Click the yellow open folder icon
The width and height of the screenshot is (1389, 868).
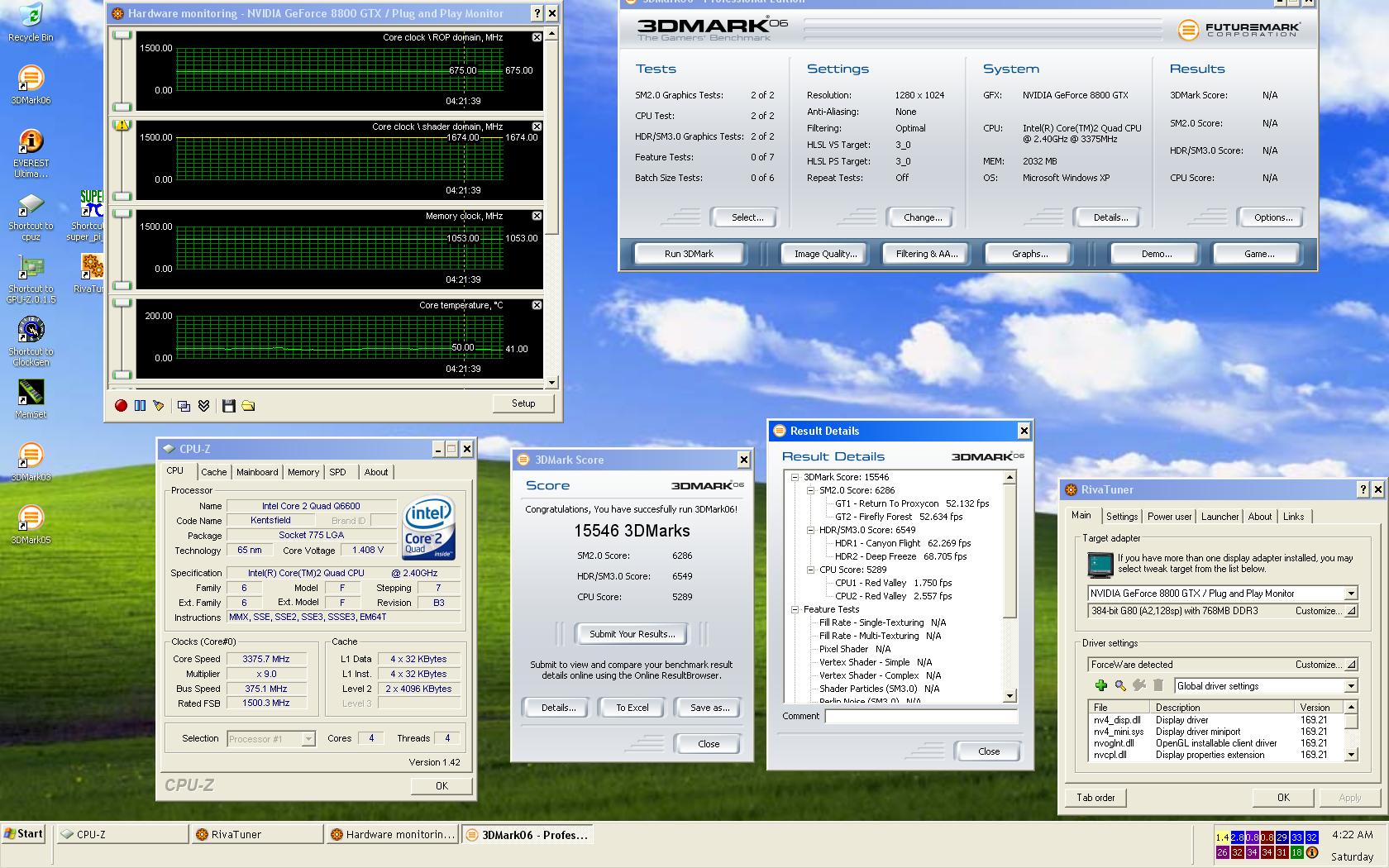pyautogui.click(x=248, y=405)
